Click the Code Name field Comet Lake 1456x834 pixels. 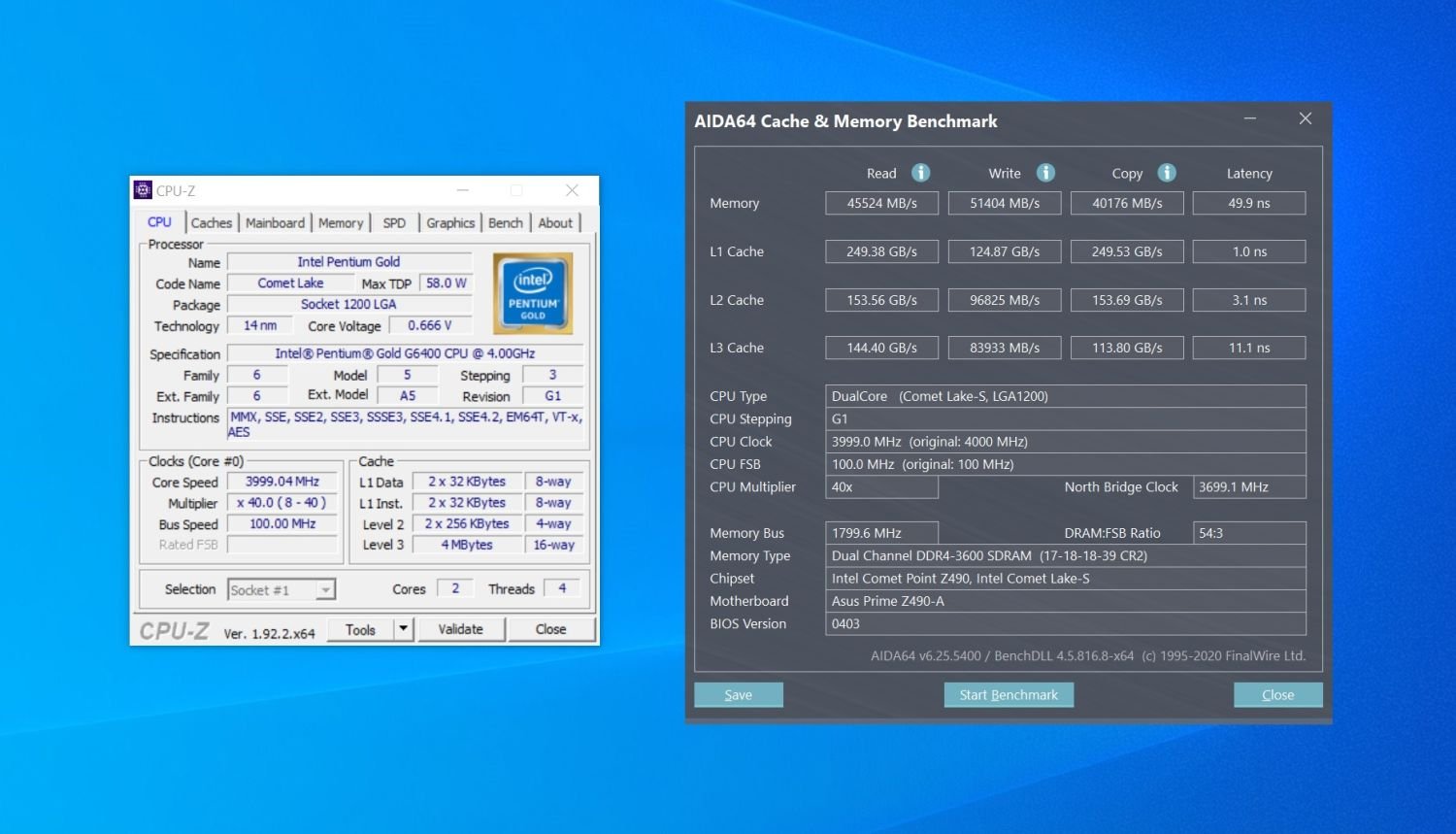pos(290,284)
